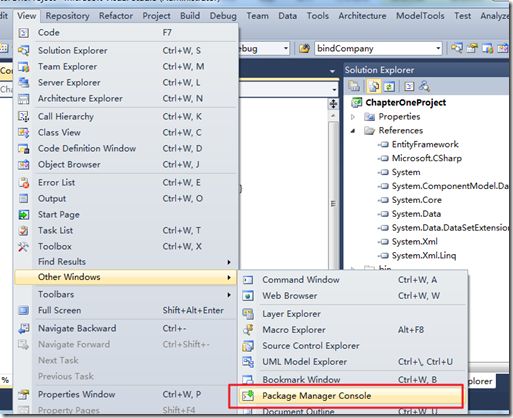
Task: Click the Navigate Backward icon
Action: pos(23,328)
